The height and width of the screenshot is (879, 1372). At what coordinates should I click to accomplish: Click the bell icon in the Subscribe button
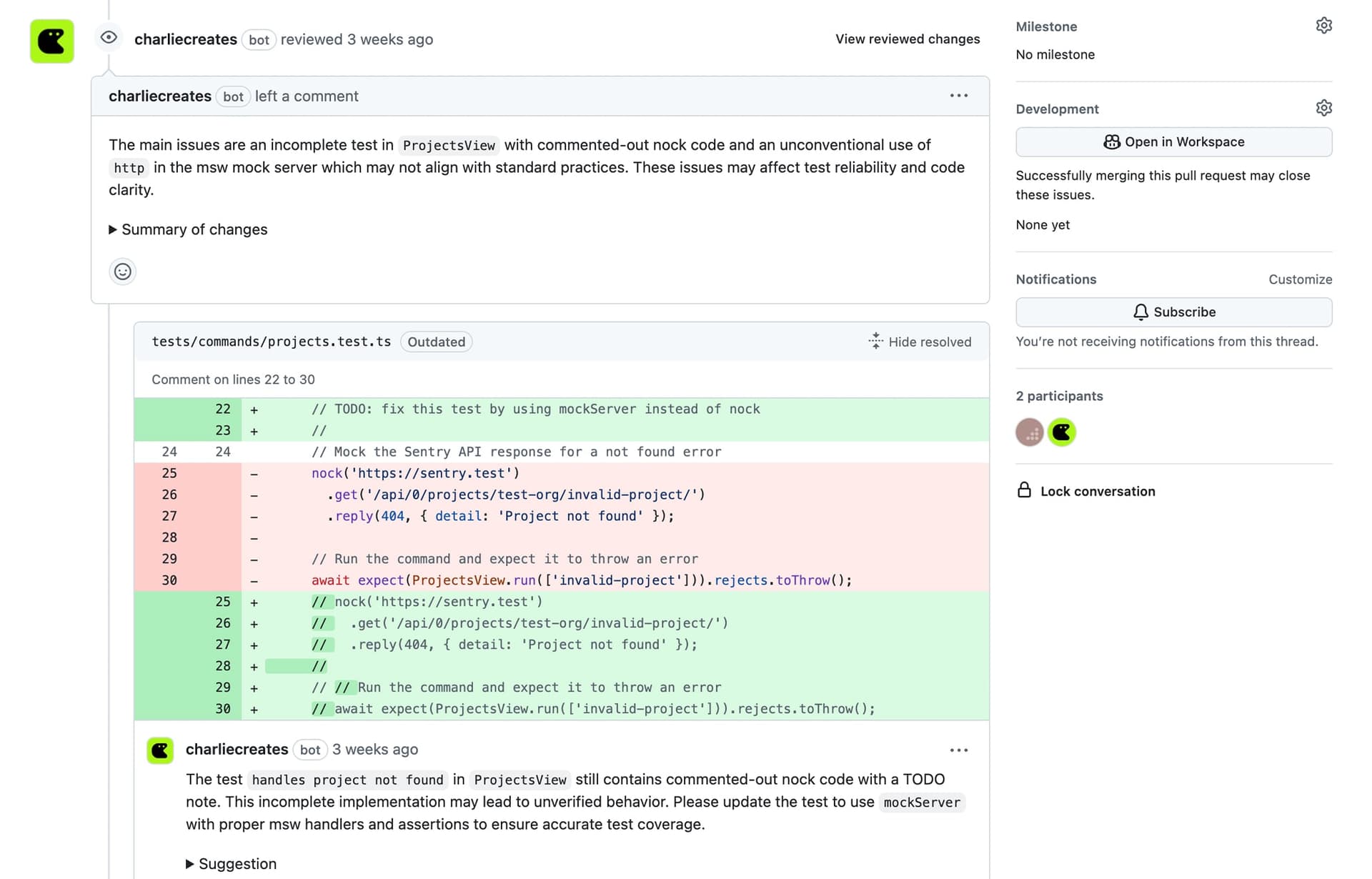[x=1141, y=312]
